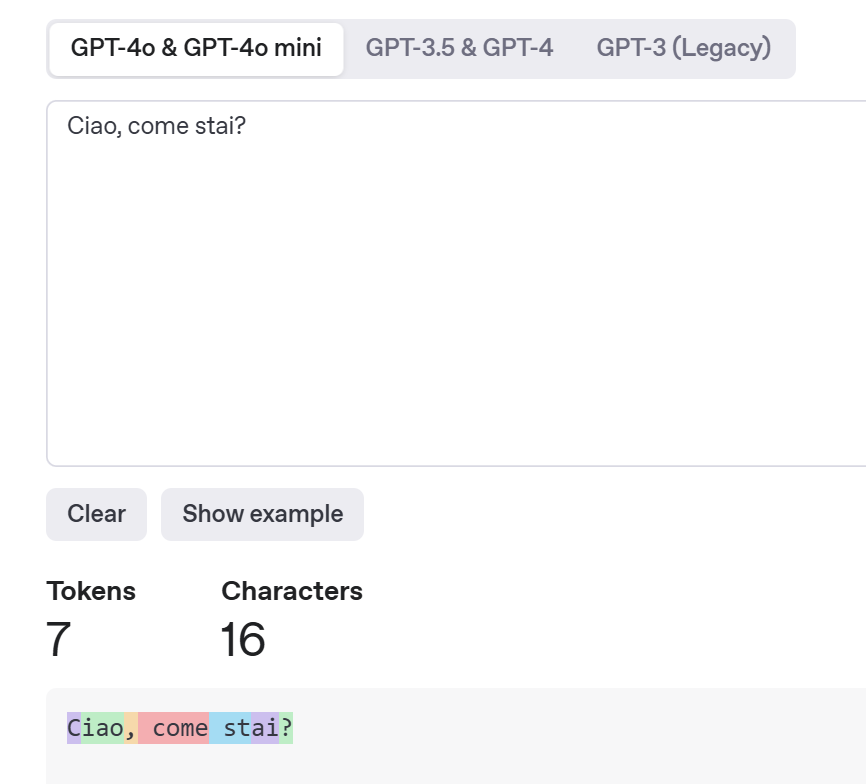
Task: Select the purple 'ai' token
Action: (265, 728)
